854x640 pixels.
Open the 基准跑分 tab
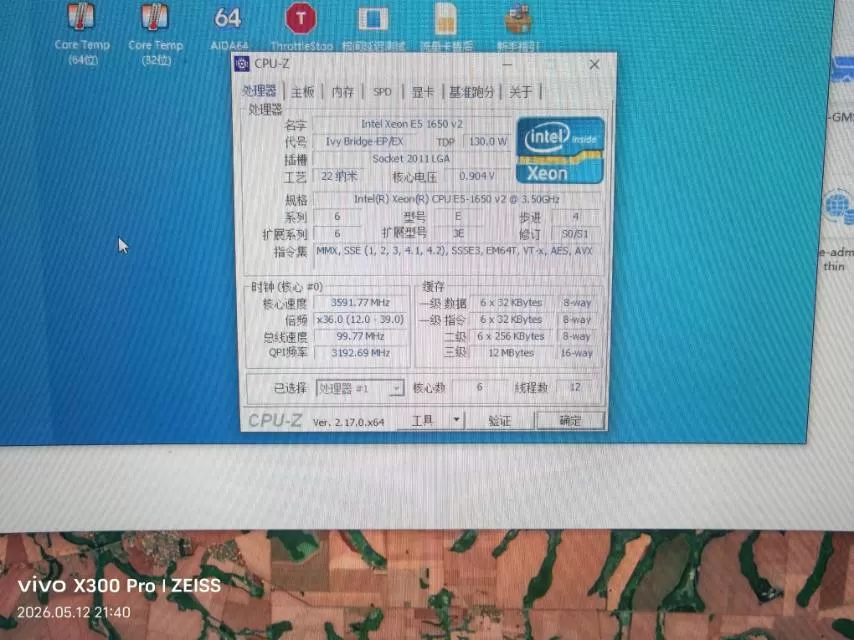[472, 92]
